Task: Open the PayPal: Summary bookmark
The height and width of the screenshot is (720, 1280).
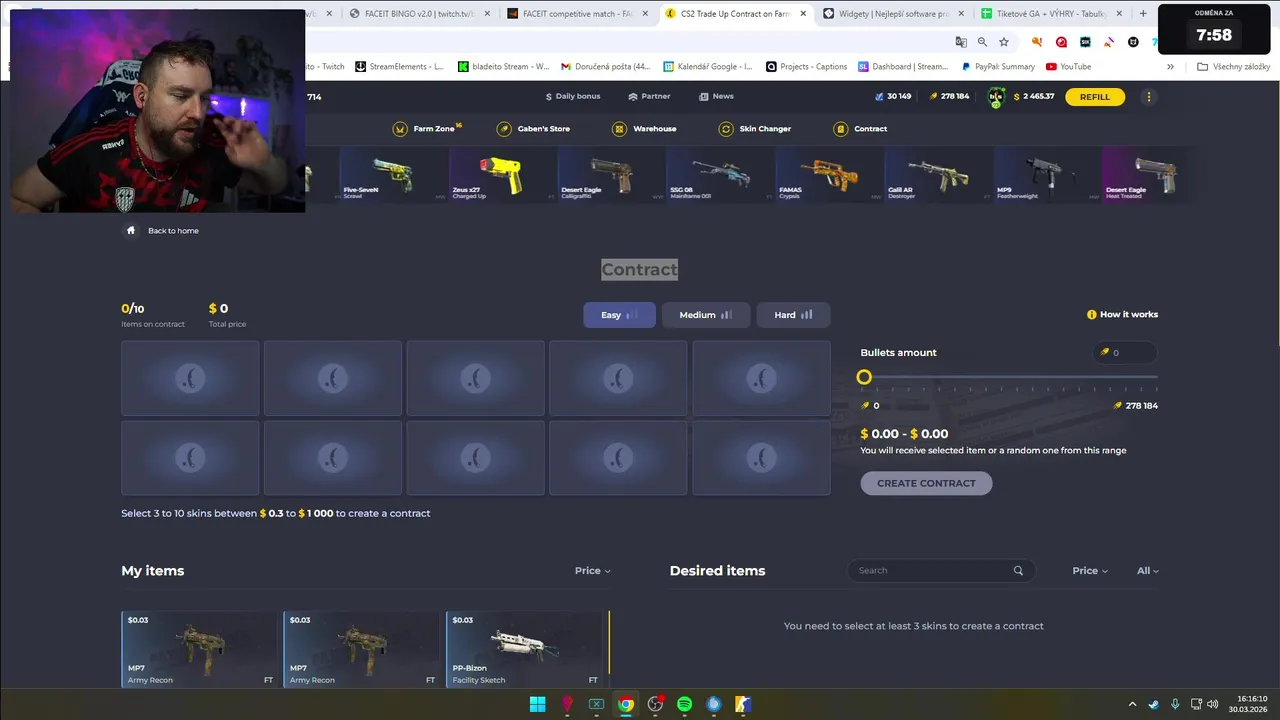Action: [x=998, y=67]
